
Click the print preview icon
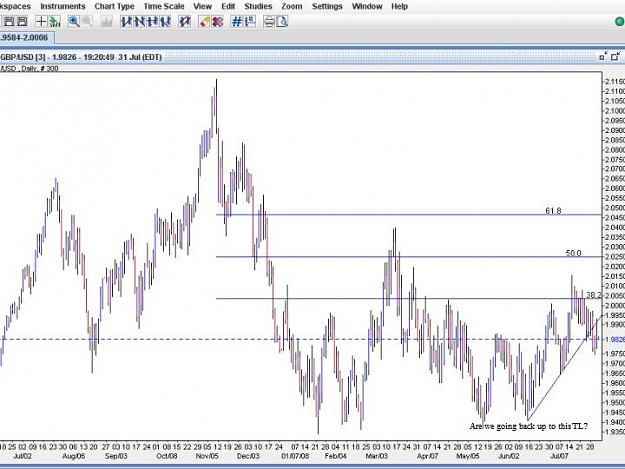282,22
